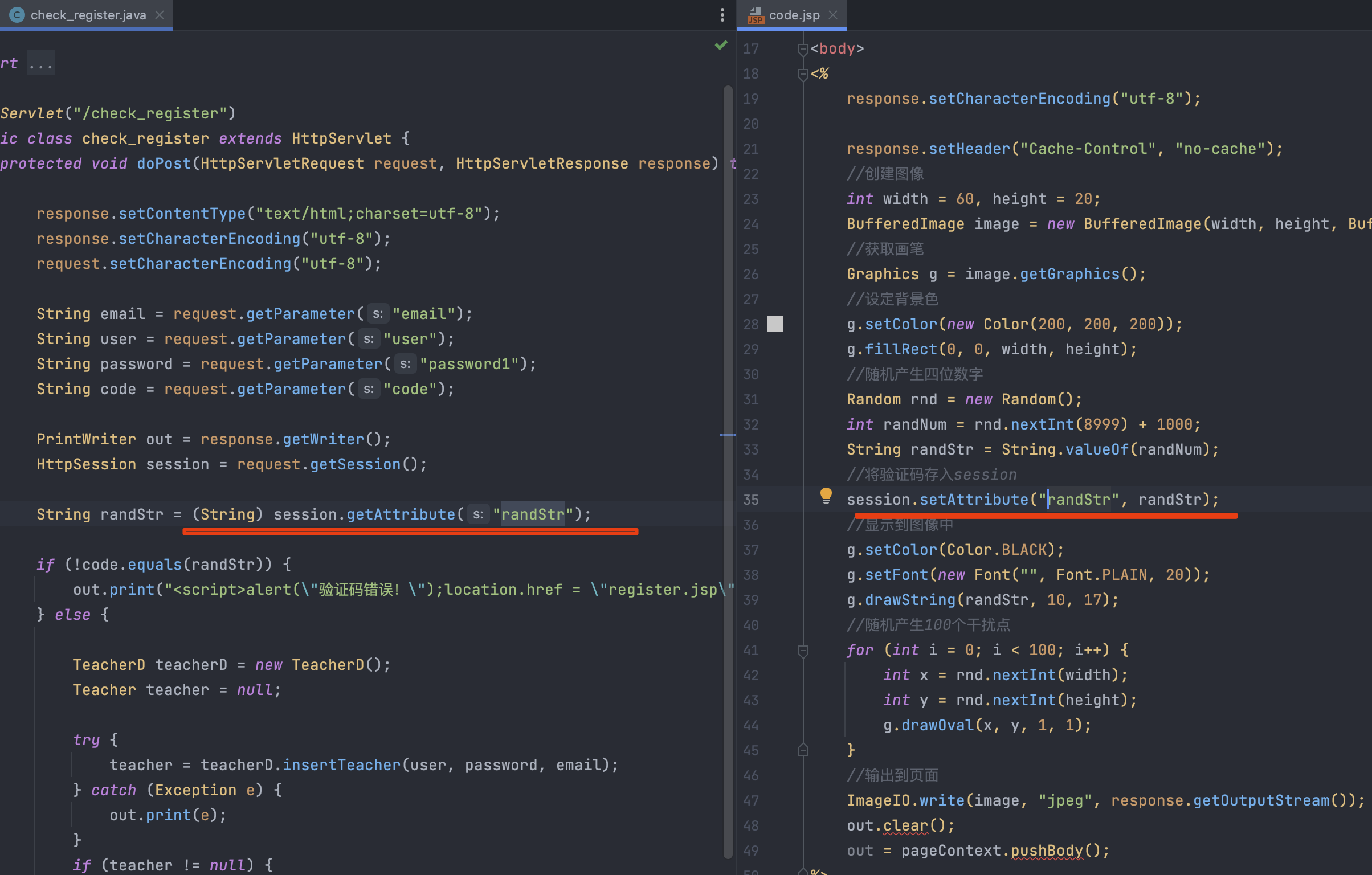The width and height of the screenshot is (1372, 875).
Task: Click the Java class icon on check_register tab
Action: coord(17,15)
